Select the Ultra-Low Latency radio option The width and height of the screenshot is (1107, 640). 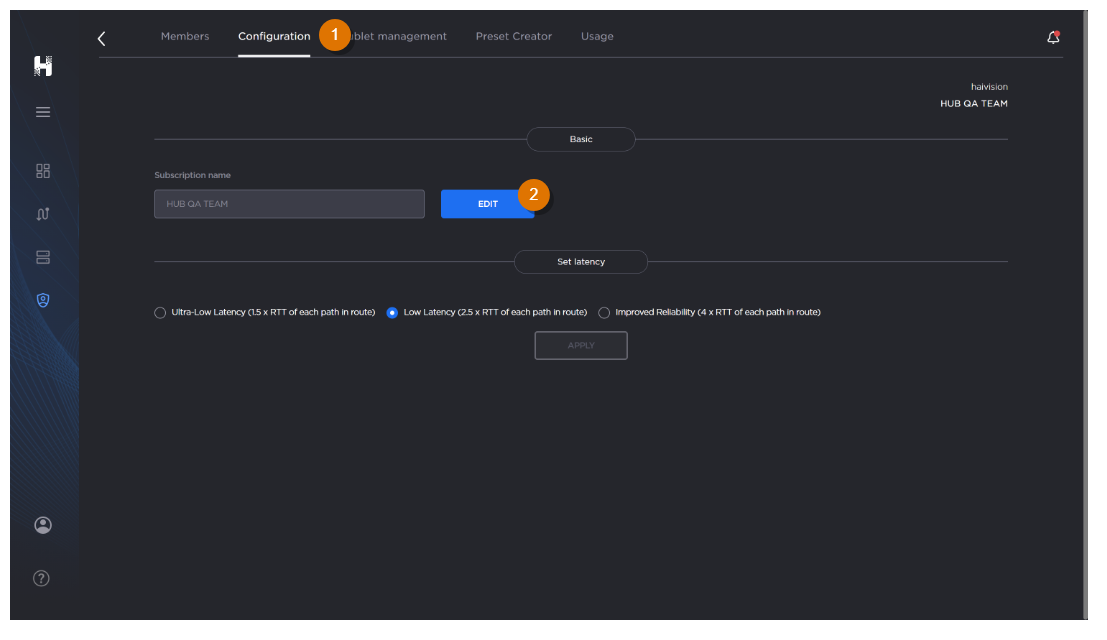click(x=160, y=312)
